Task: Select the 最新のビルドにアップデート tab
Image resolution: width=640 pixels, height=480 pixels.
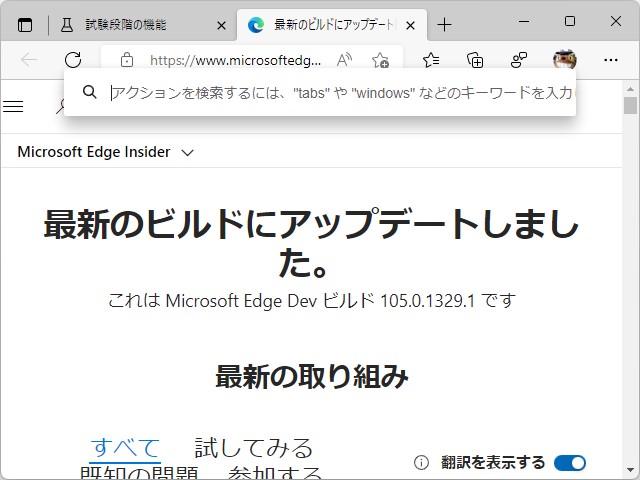Action: pyautogui.click(x=331, y=25)
